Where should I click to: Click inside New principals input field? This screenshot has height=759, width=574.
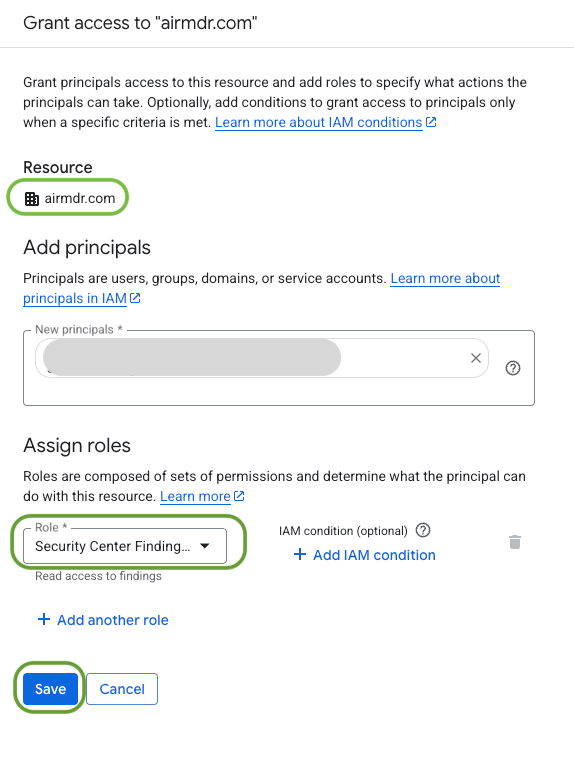[279, 368]
